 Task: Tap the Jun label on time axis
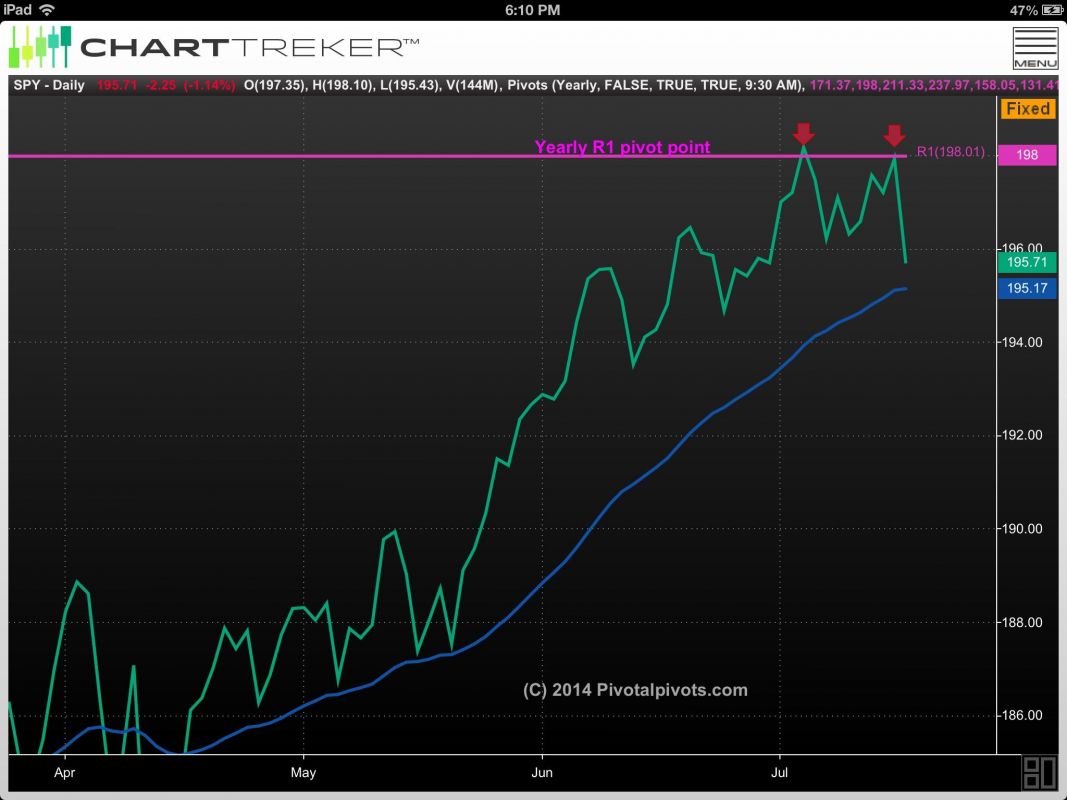[x=541, y=772]
